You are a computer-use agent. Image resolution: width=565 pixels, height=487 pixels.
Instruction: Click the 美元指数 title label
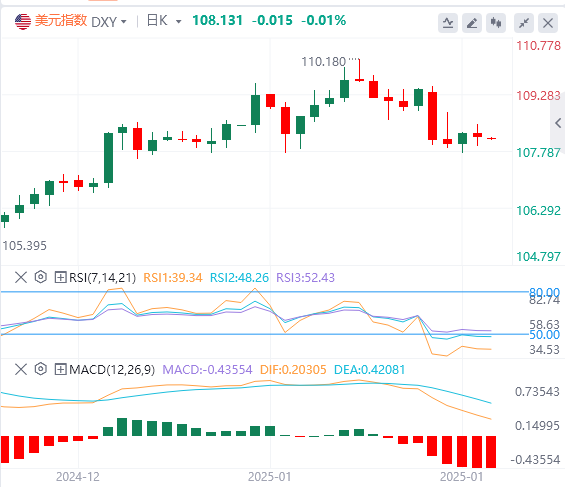pos(61,21)
